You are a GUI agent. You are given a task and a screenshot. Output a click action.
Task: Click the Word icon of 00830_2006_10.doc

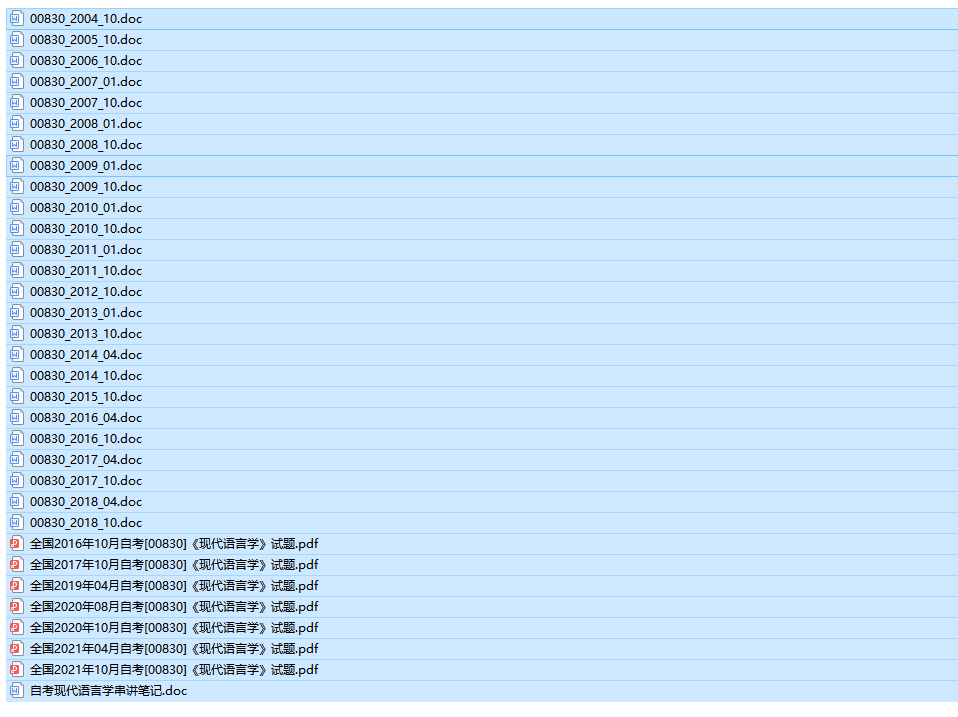point(16,60)
